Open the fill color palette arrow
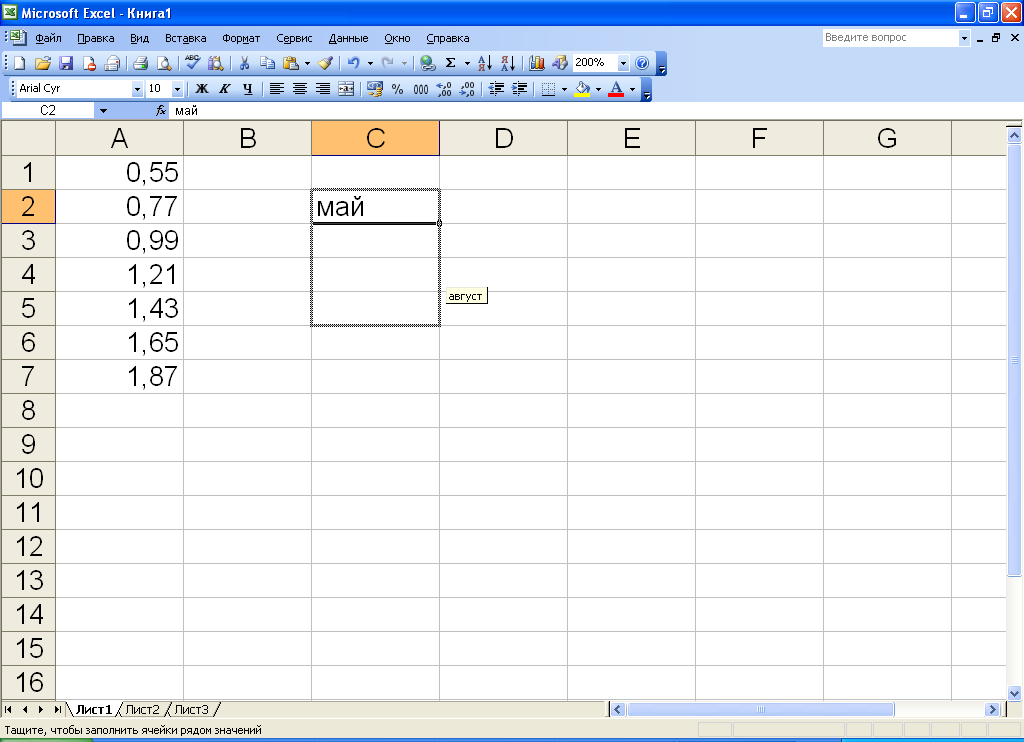The height and width of the screenshot is (742, 1024). 598,89
